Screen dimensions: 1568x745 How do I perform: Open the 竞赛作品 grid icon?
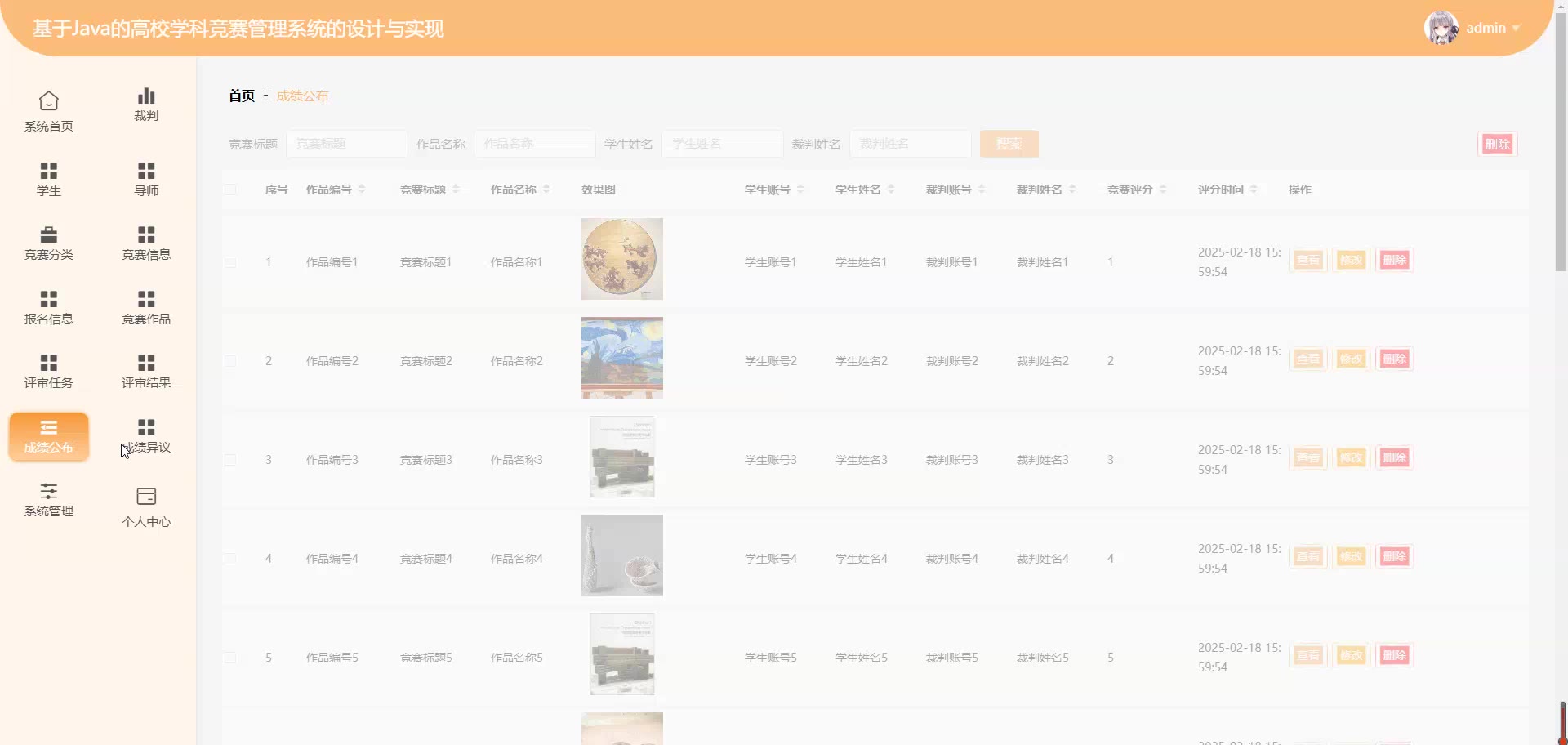point(146,299)
